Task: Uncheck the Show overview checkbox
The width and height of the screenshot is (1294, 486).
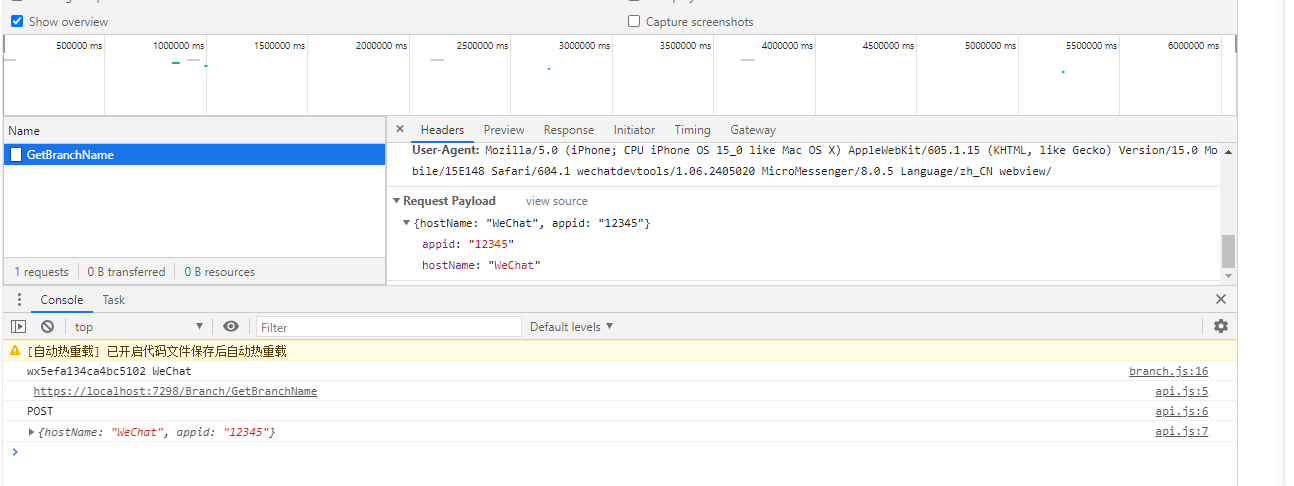Action: point(17,21)
